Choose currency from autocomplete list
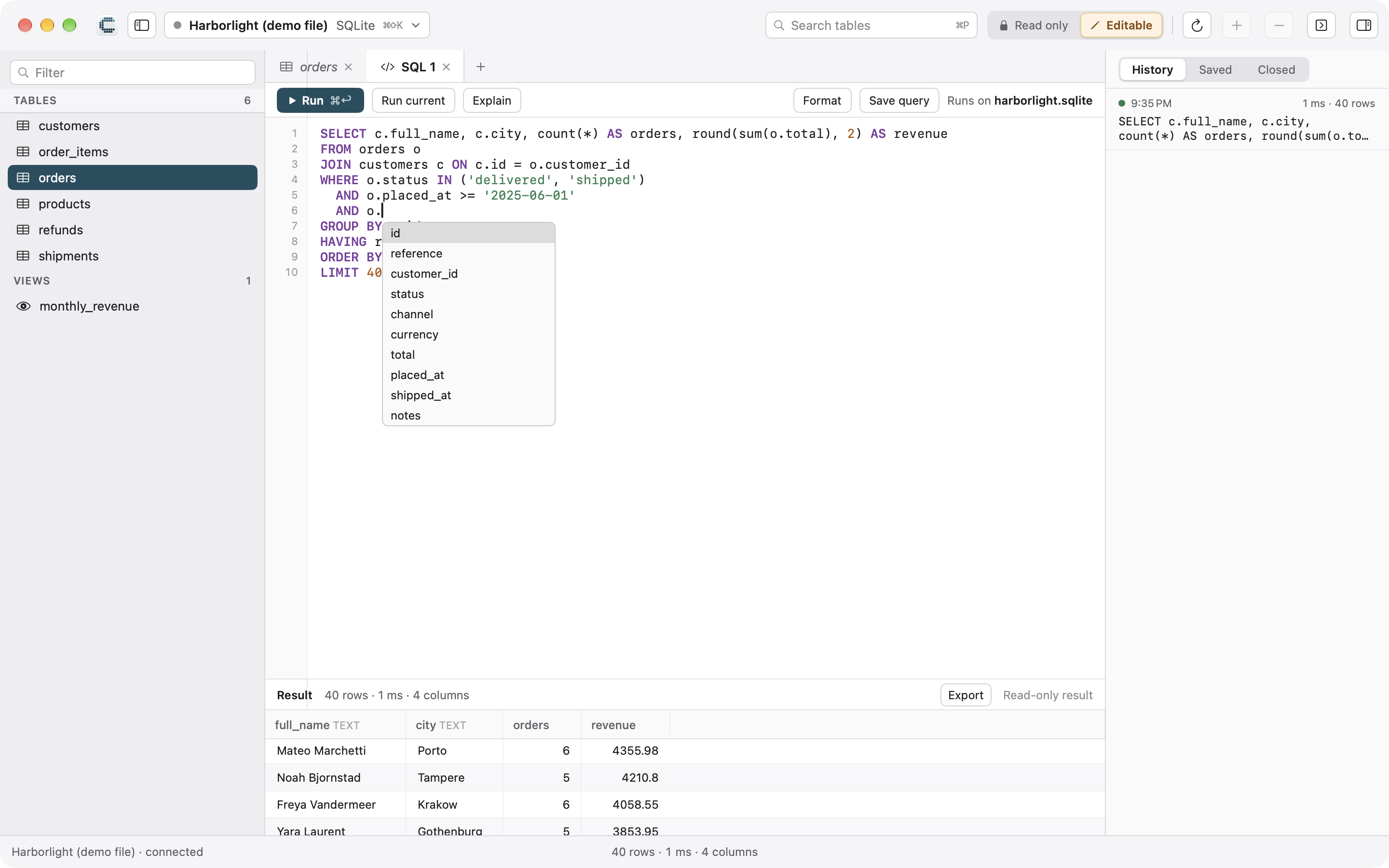This screenshot has width=1389, height=868. pyautogui.click(x=468, y=334)
